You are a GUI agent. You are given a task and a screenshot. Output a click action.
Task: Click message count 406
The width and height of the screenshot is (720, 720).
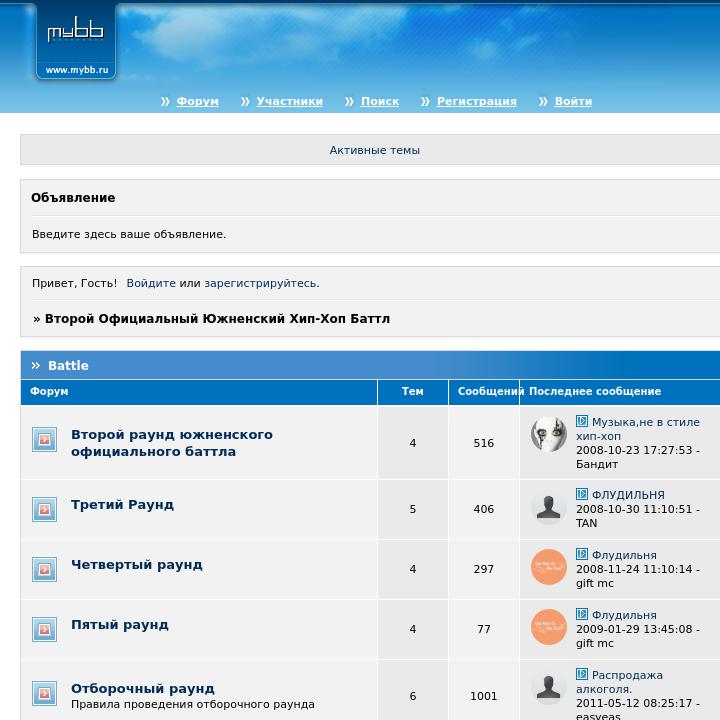point(484,509)
